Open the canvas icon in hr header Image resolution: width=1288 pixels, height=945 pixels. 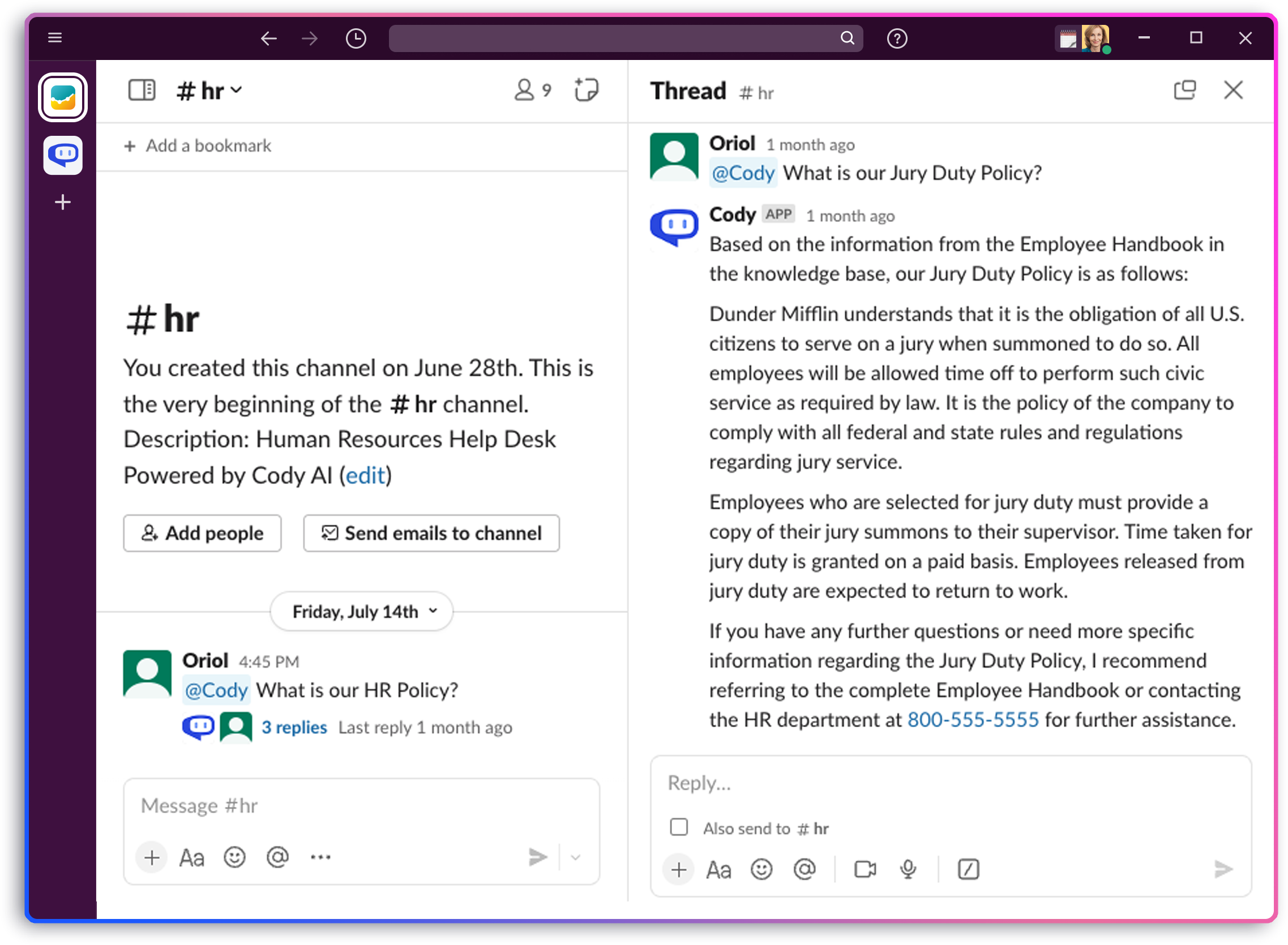click(587, 91)
